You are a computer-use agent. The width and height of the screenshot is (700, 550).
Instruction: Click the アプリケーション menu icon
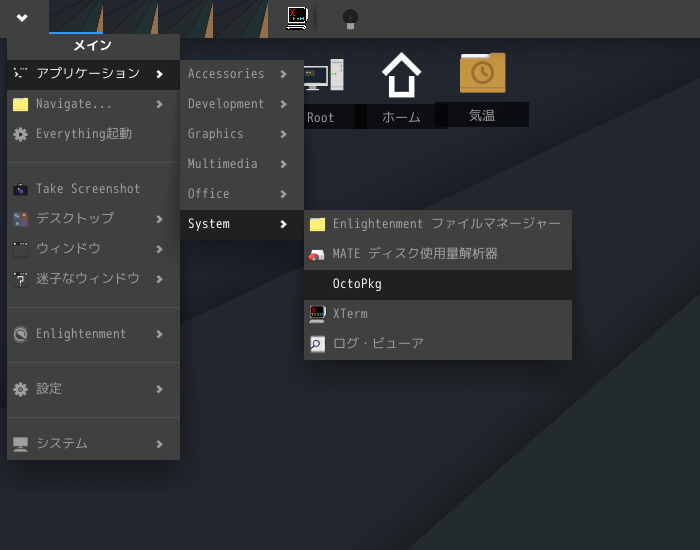coord(20,73)
